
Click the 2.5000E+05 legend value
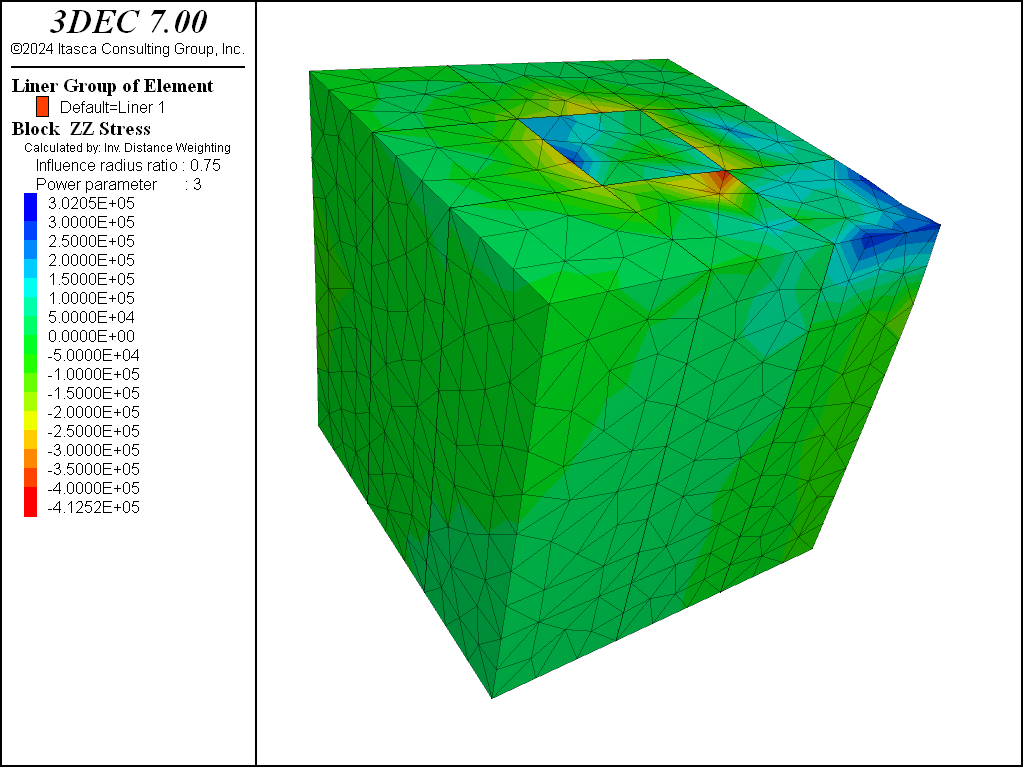tap(91, 241)
